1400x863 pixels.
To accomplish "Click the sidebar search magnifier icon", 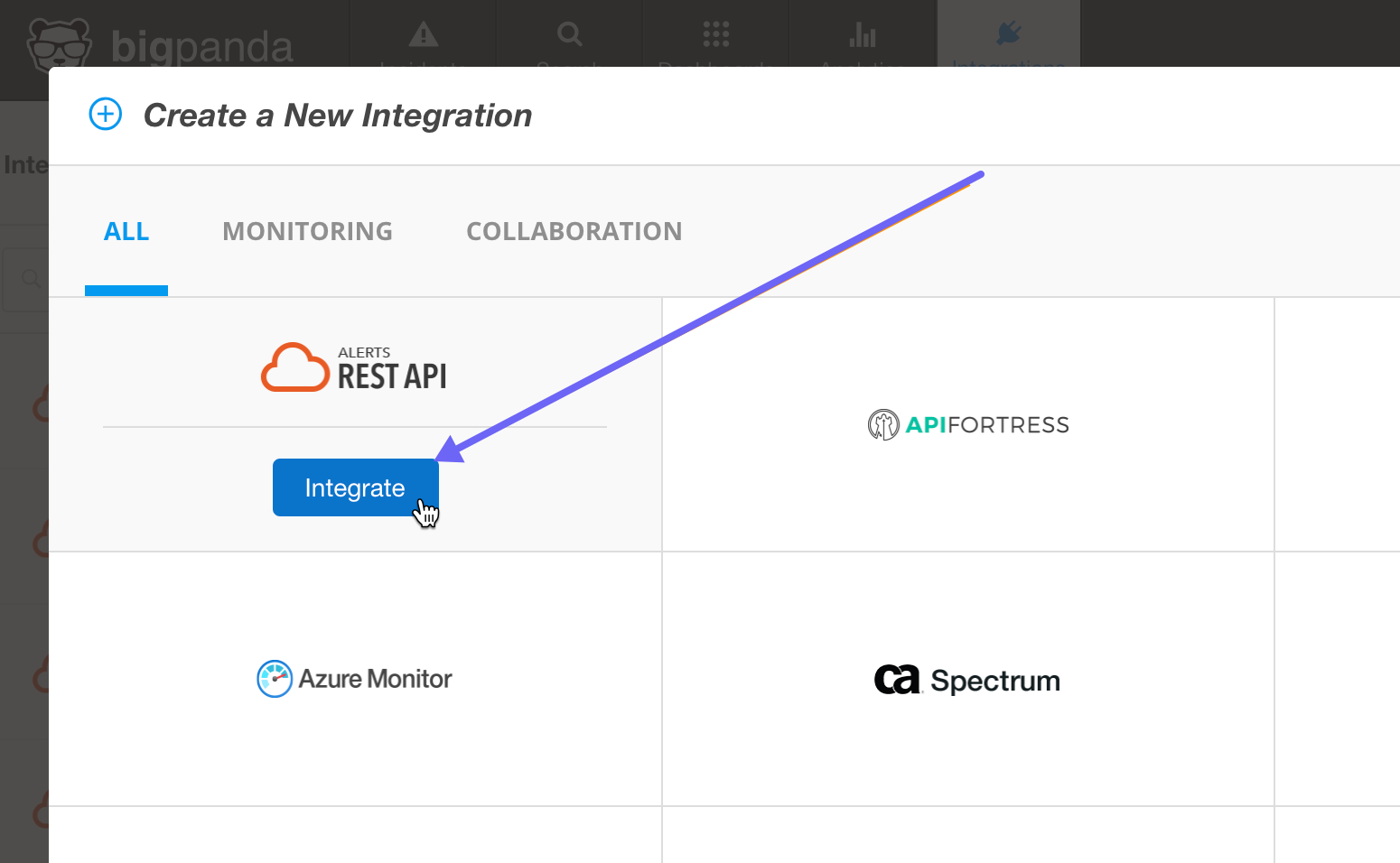I will point(31,278).
